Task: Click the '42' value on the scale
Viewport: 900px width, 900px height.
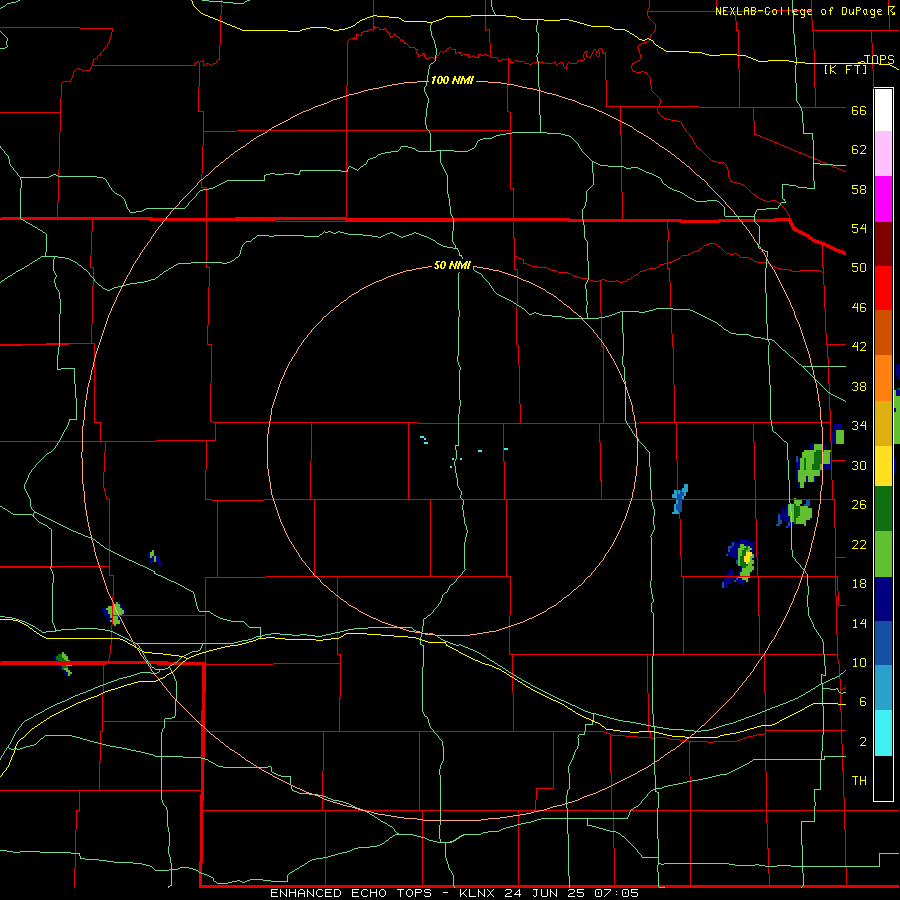Action: 859,347
